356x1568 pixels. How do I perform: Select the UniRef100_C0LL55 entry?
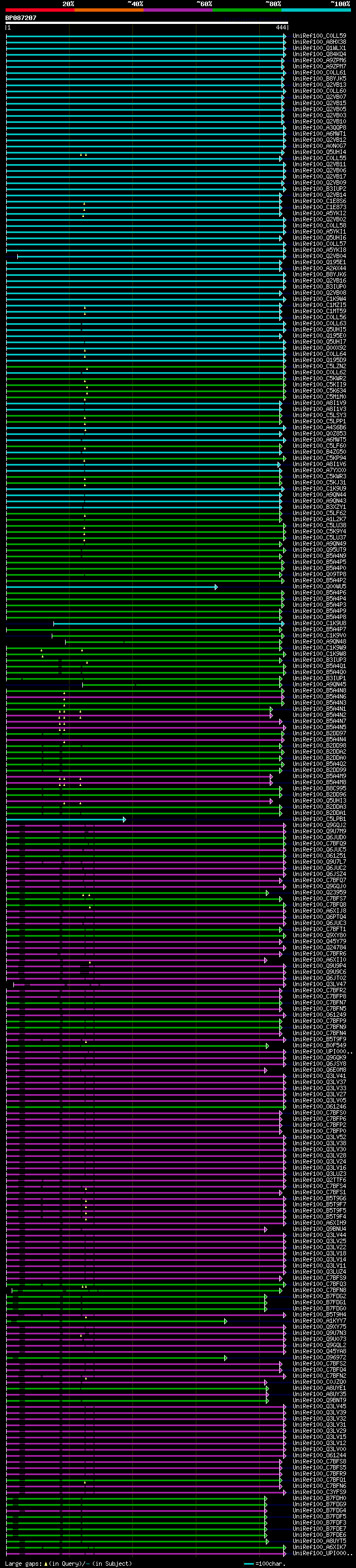coord(319,159)
